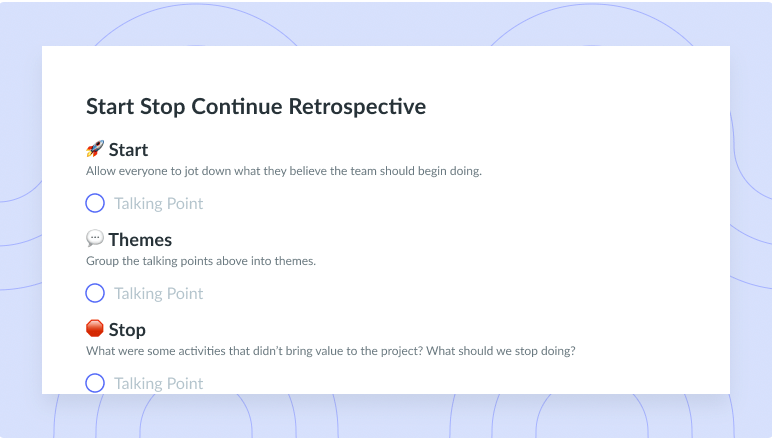772x439 pixels.
Task: Click the Stop section question description text
Action: pos(331,351)
